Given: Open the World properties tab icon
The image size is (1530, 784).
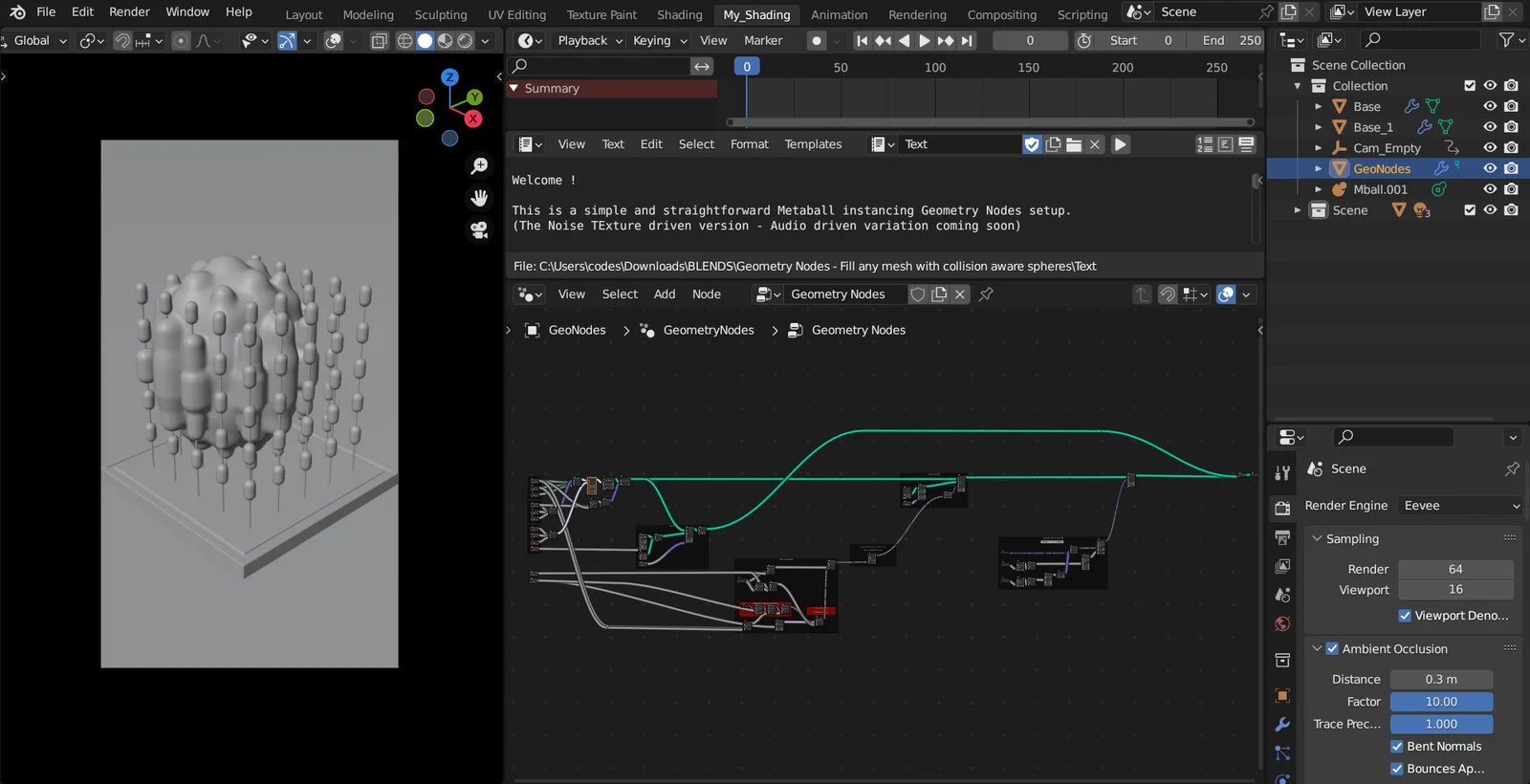Looking at the screenshot, I should click(1282, 624).
